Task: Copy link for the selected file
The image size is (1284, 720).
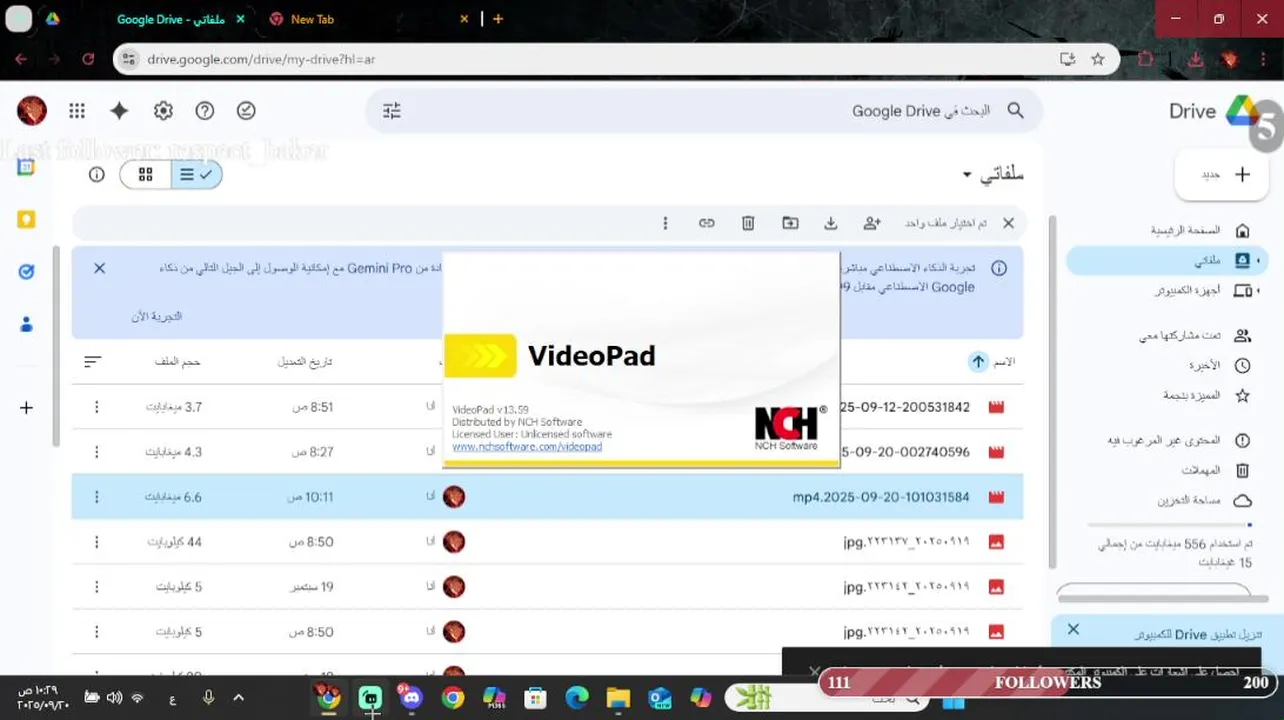Action: point(707,223)
